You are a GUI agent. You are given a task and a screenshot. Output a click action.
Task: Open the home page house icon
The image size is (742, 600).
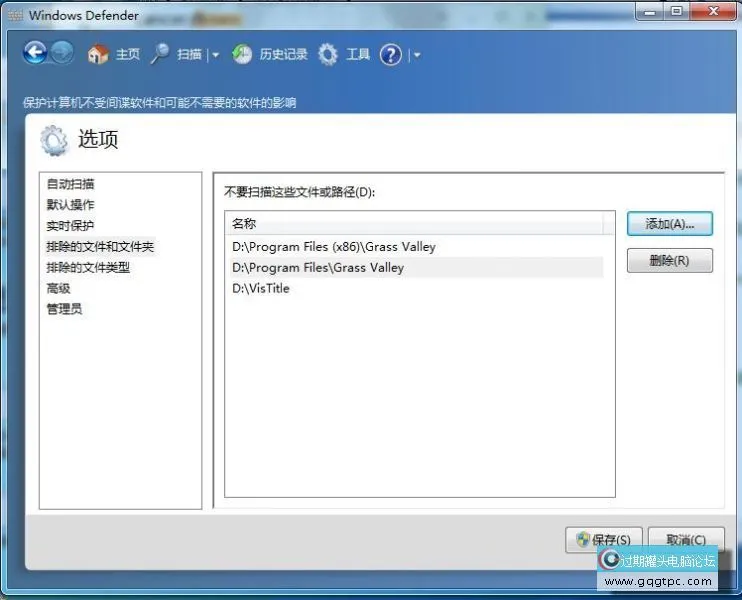tap(98, 54)
